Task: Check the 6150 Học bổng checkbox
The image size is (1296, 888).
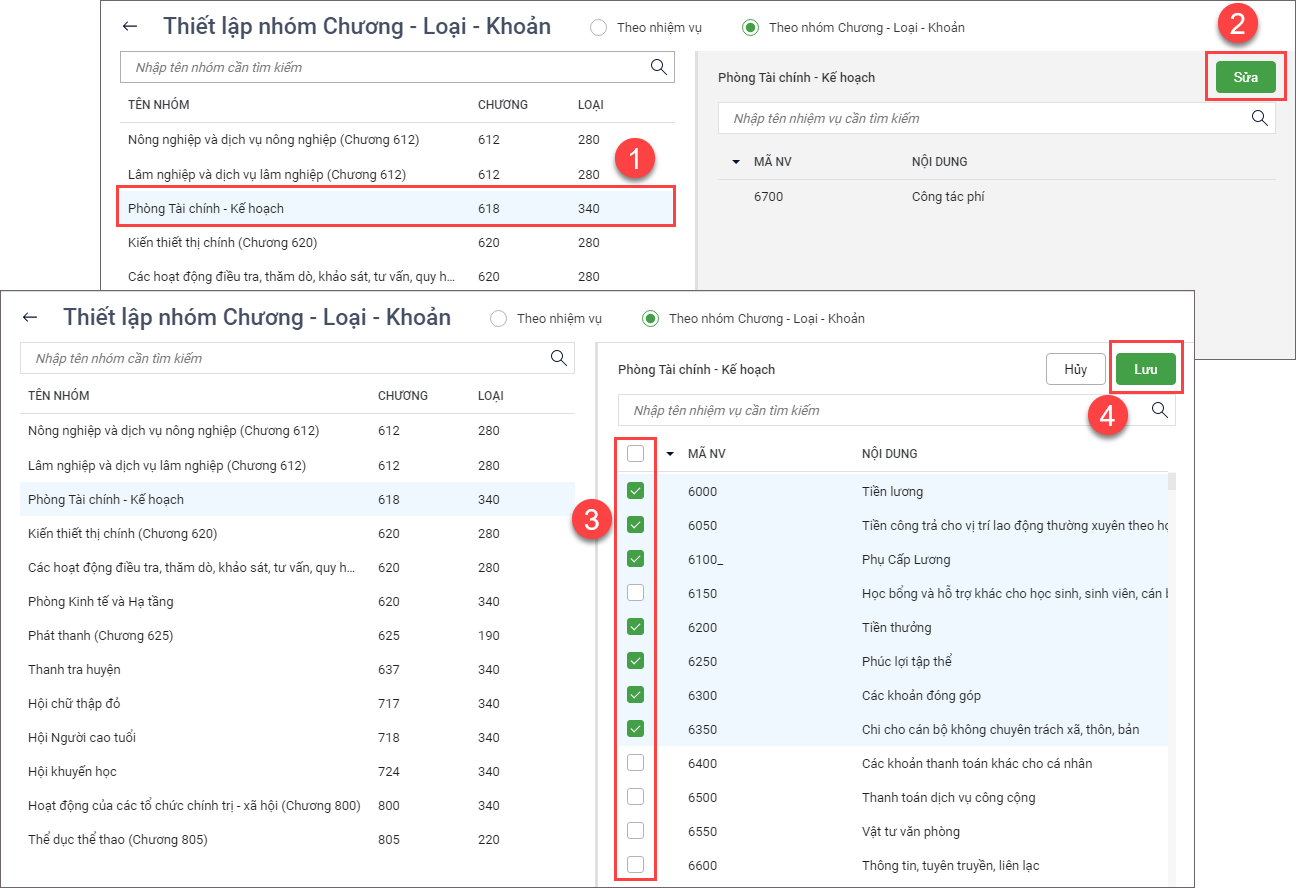Action: [x=635, y=593]
